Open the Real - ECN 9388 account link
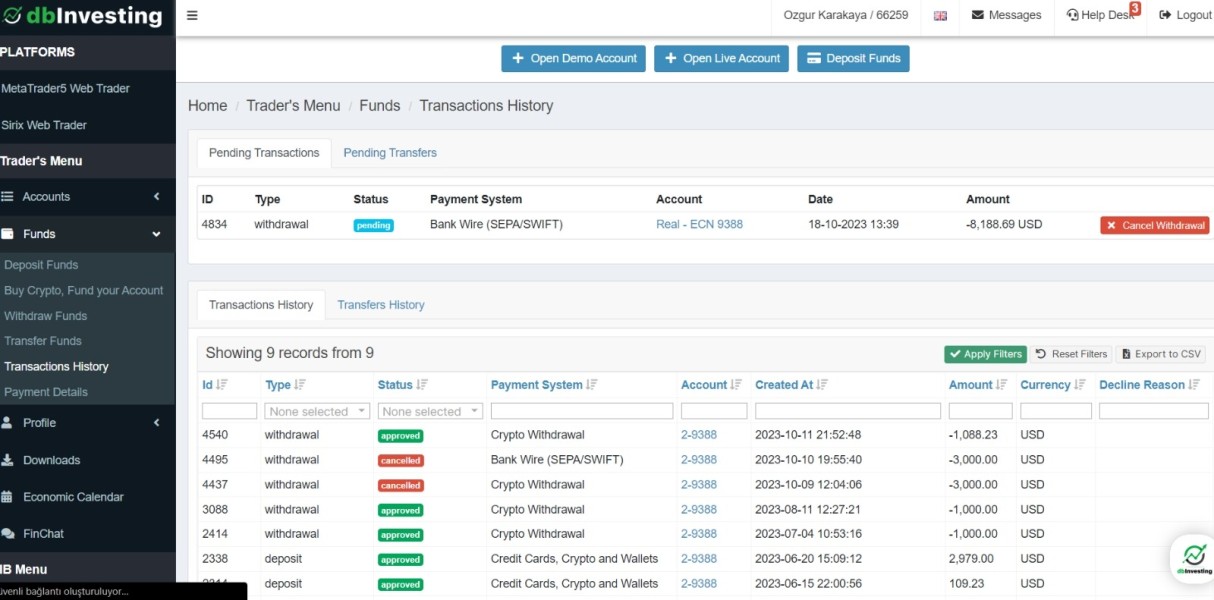Viewport: 1214px width, 600px height. pyautogui.click(x=699, y=225)
